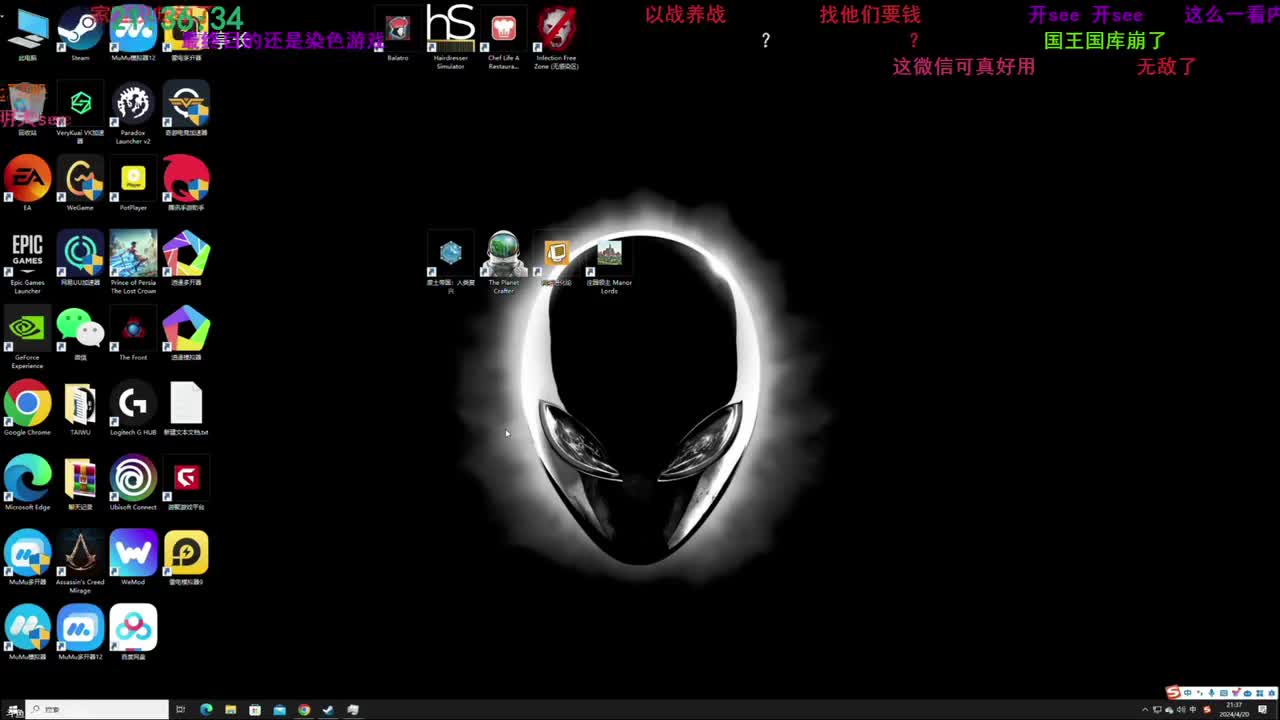Viewport: 1280px width, 720px height.
Task: Select the red G game platform icon
Action: tap(186, 484)
